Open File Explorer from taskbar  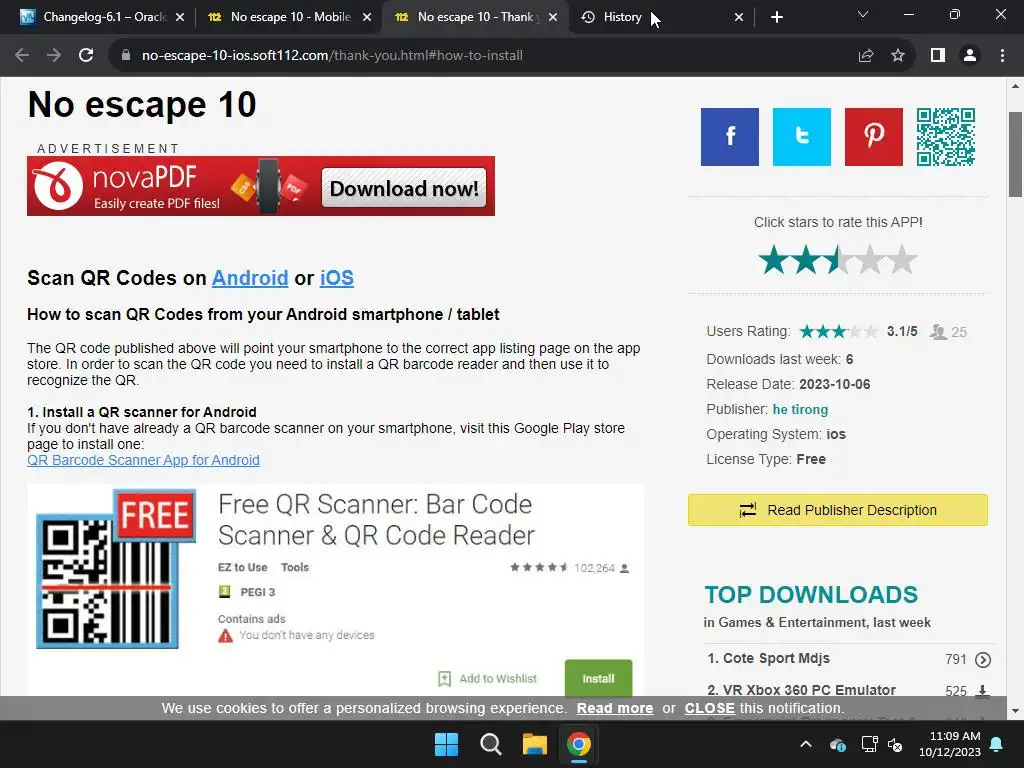(x=534, y=744)
